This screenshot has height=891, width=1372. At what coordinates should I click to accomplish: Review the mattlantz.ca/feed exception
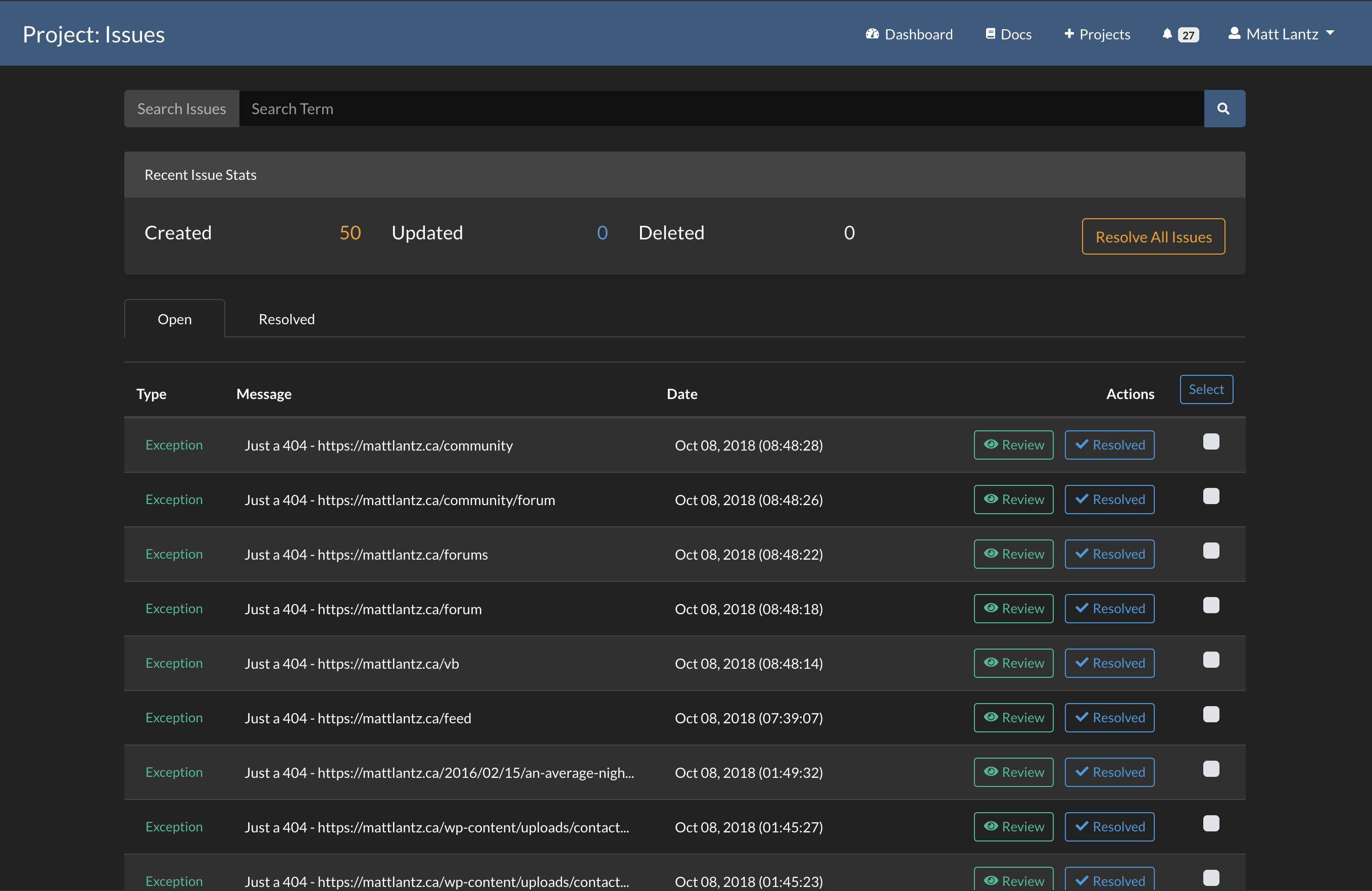pos(1013,718)
